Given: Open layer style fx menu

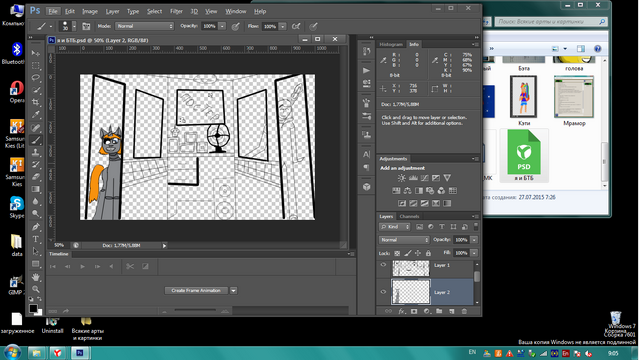Looking at the screenshot, I should click(402, 311).
